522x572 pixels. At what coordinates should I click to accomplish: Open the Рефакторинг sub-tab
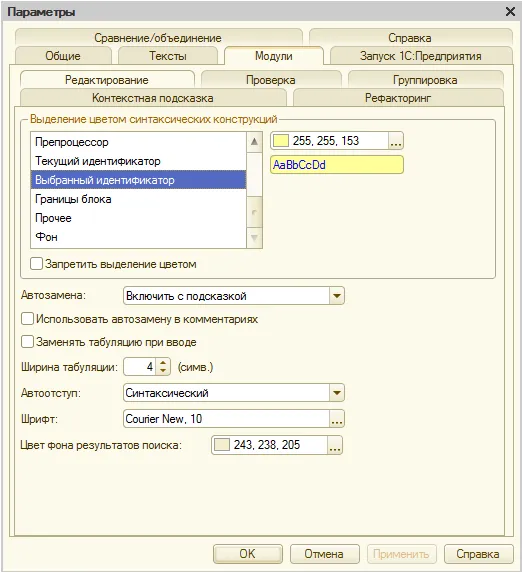[398, 98]
